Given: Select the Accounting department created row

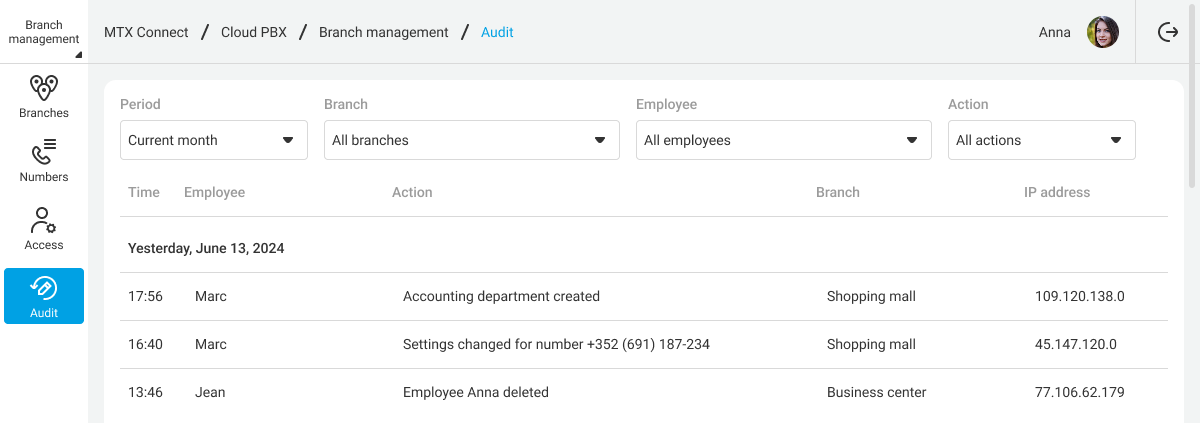Looking at the screenshot, I should click(x=501, y=296).
